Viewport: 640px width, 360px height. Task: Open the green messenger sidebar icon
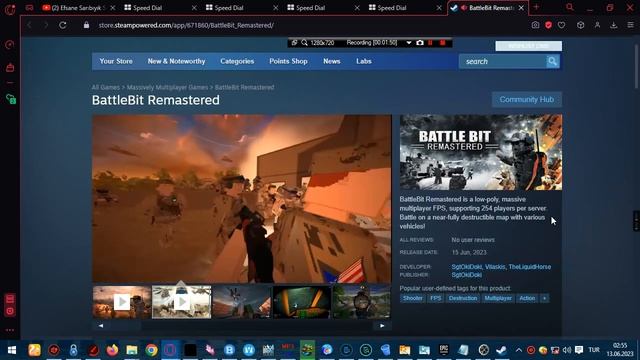click(x=11, y=99)
